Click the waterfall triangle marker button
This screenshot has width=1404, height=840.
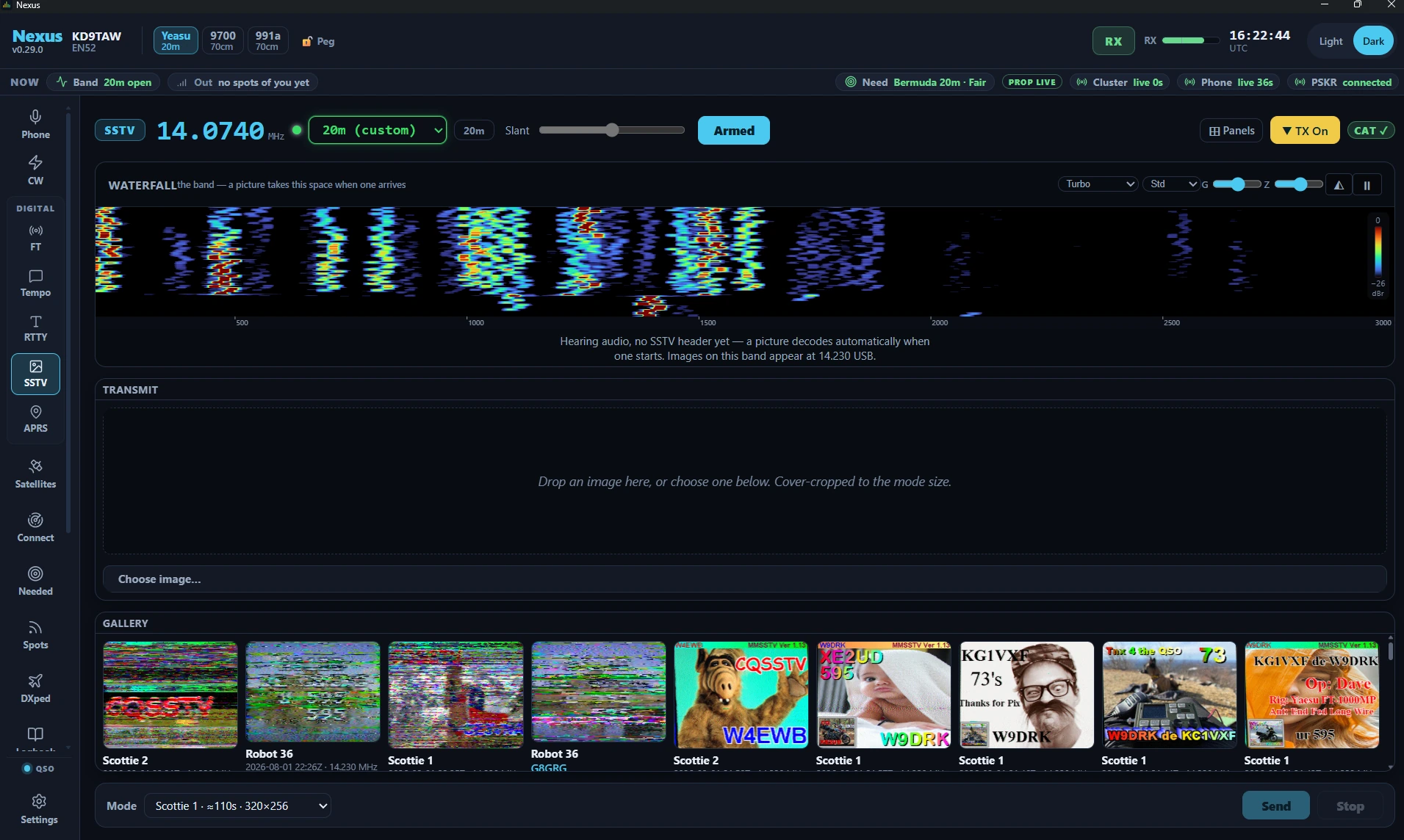pyautogui.click(x=1339, y=184)
